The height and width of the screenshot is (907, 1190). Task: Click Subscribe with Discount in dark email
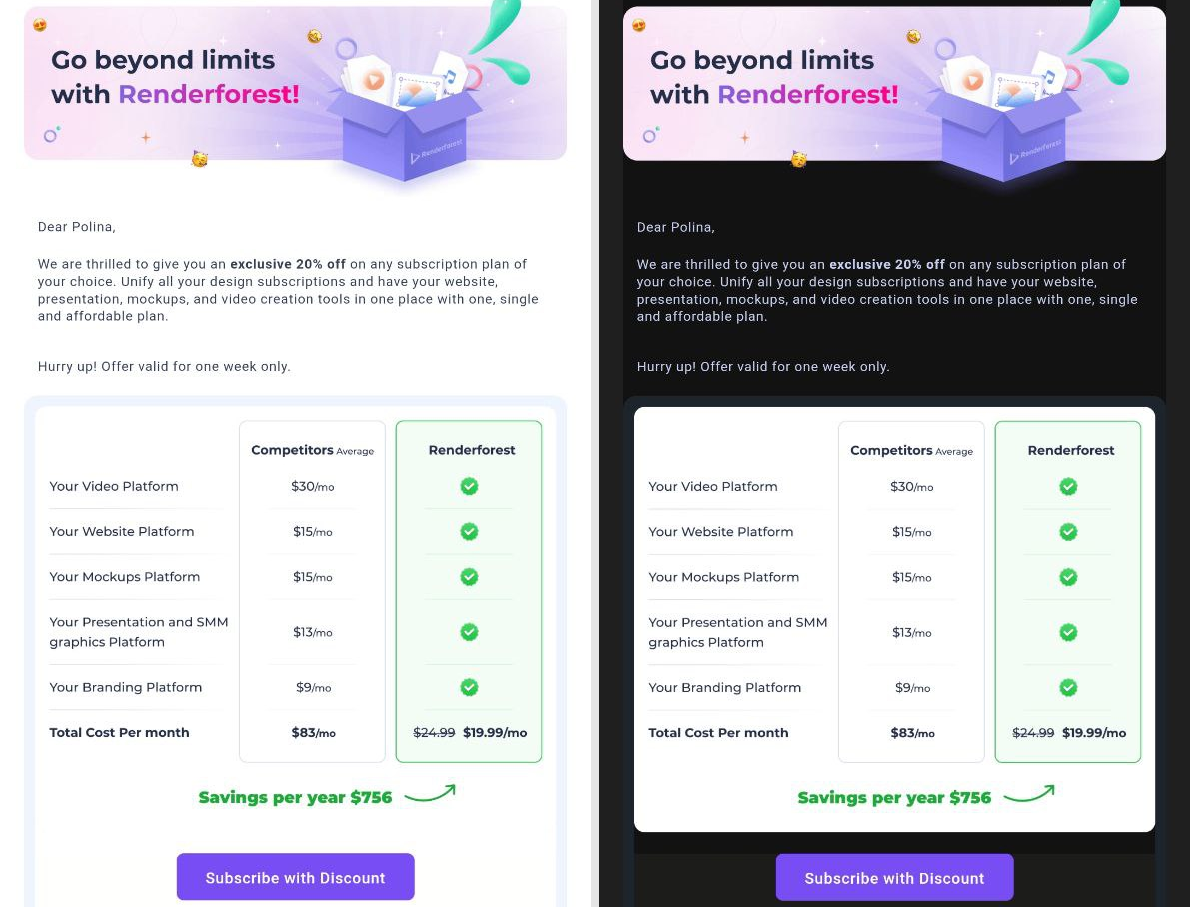894,877
